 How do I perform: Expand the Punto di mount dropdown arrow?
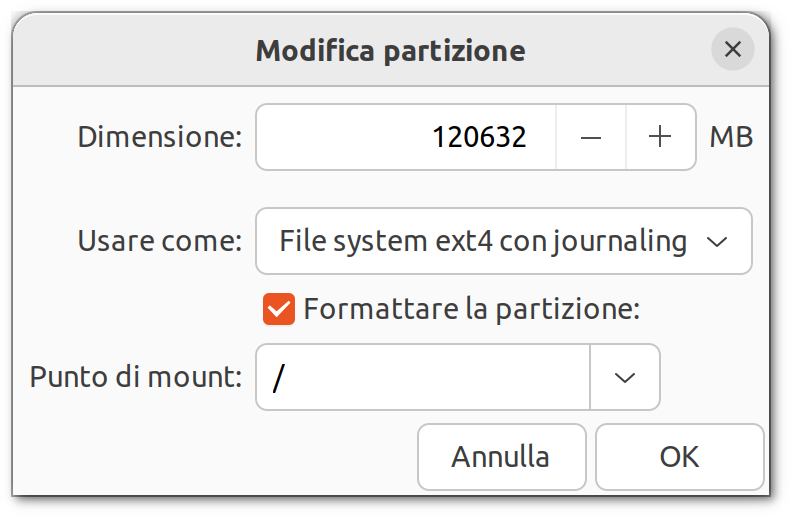(625, 377)
